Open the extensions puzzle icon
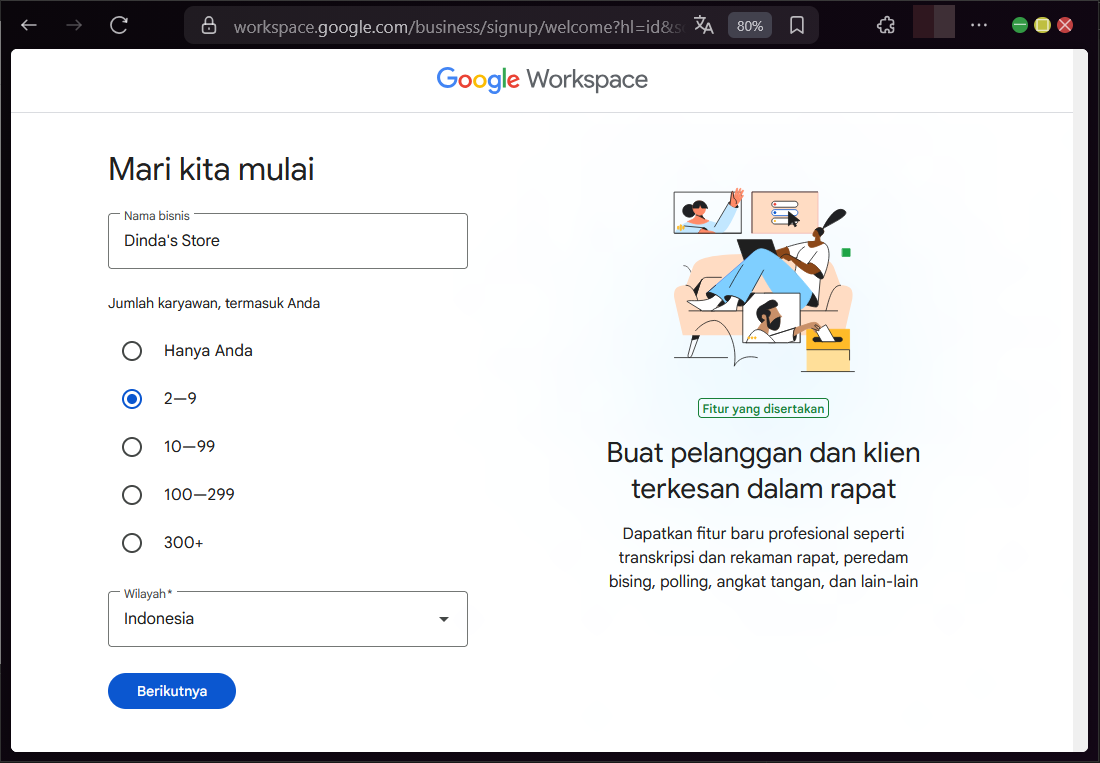This screenshot has width=1100, height=763. pos(886,26)
